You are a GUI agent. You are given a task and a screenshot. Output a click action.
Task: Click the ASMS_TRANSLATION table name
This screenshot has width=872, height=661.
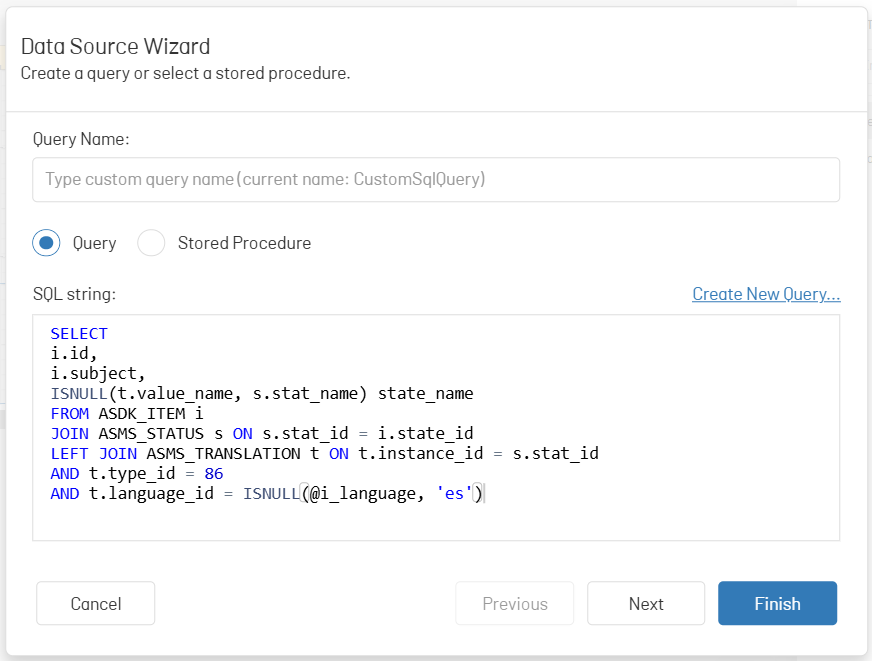pos(224,454)
